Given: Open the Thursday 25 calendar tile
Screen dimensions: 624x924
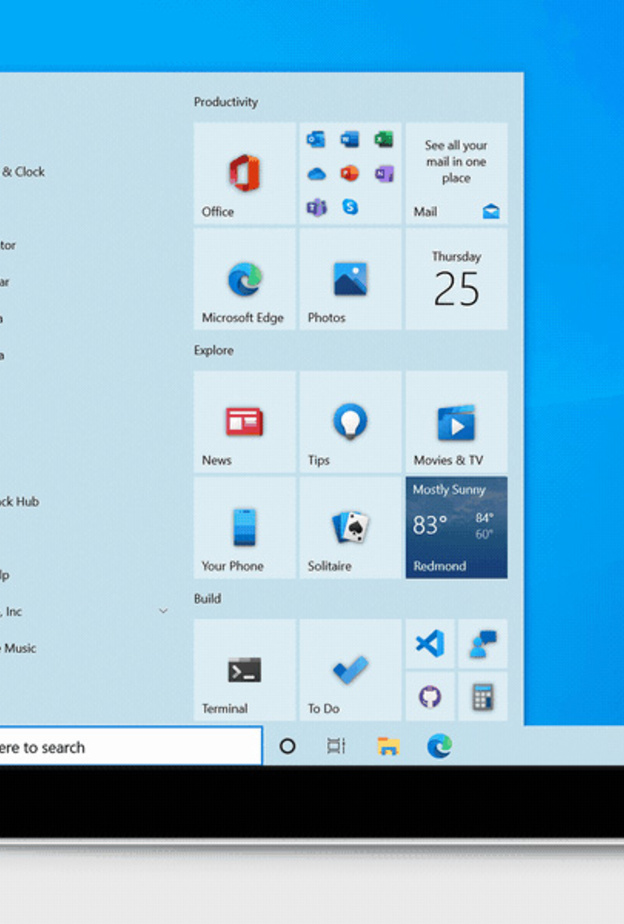Looking at the screenshot, I should (456, 280).
